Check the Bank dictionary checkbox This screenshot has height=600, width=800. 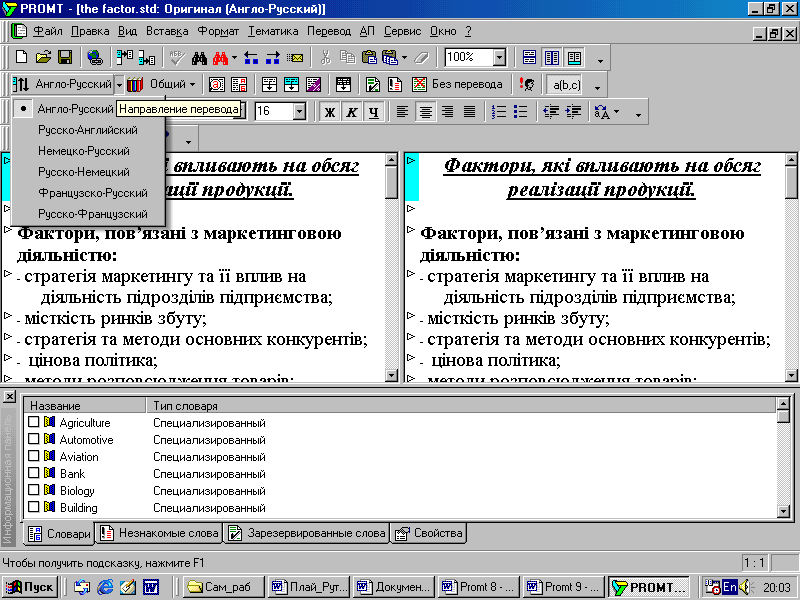click(34, 473)
